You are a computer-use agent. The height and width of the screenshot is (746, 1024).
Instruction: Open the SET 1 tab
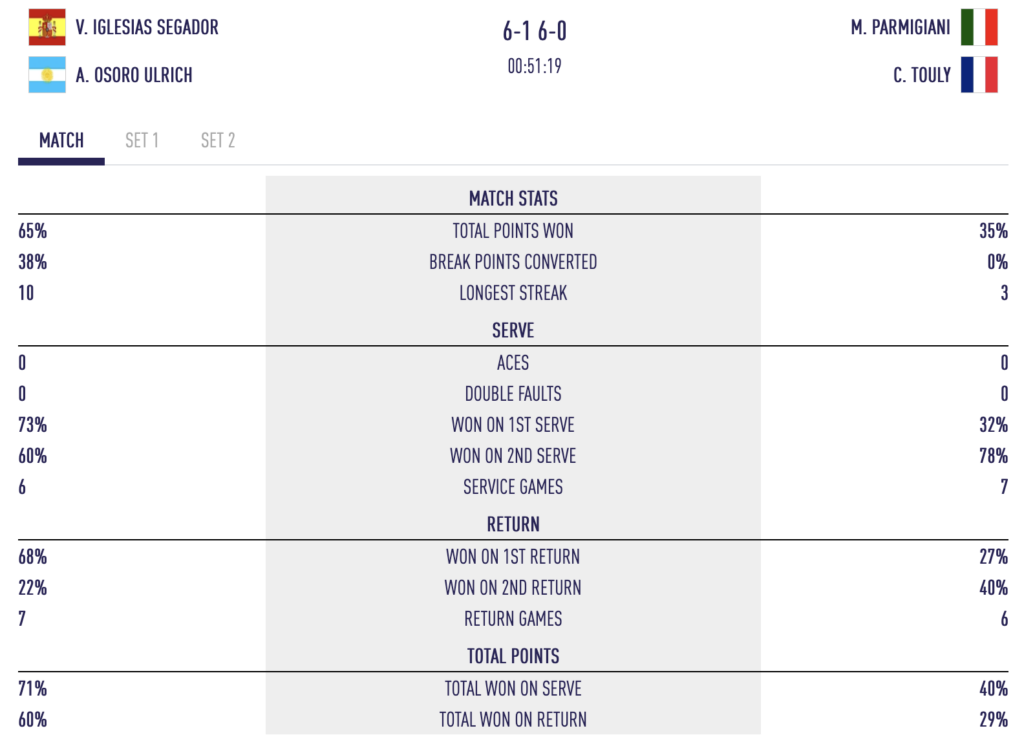point(142,141)
